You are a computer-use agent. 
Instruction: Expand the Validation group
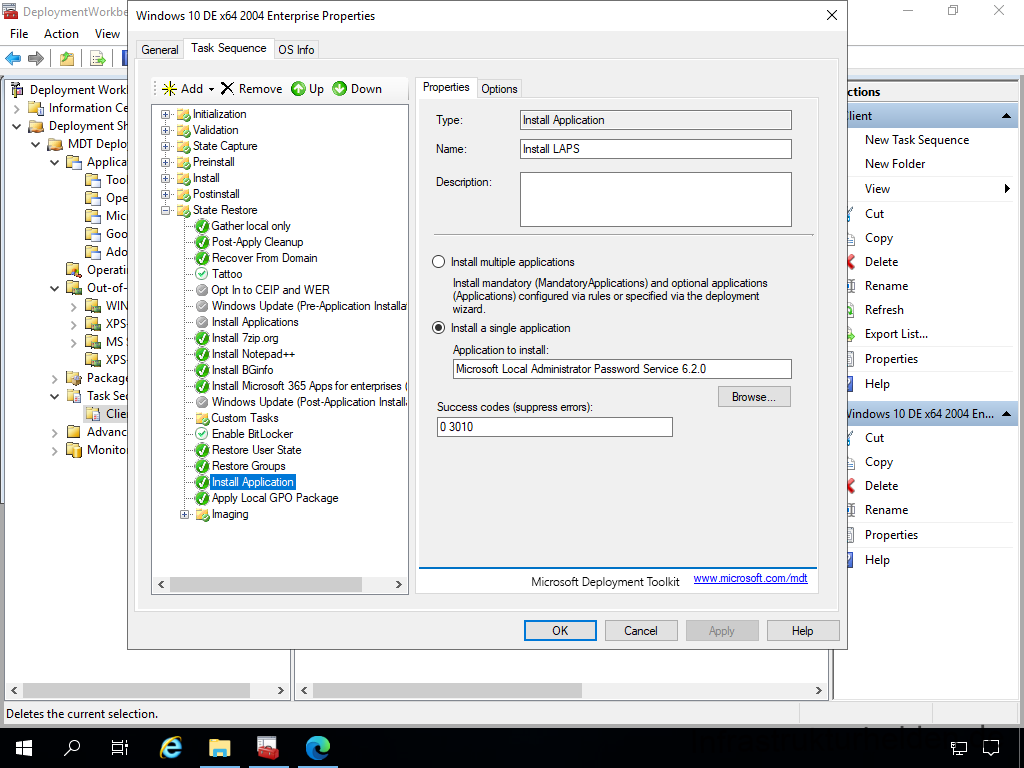coord(166,131)
